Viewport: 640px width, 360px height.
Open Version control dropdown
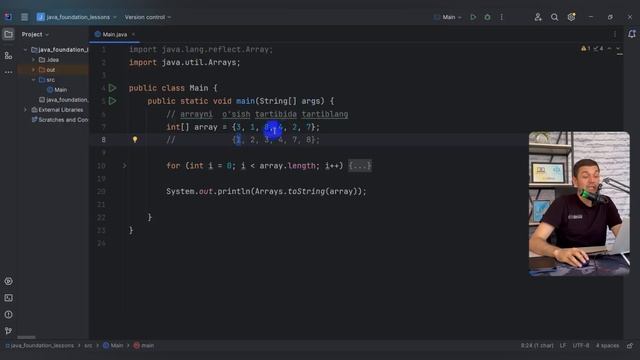click(148, 17)
